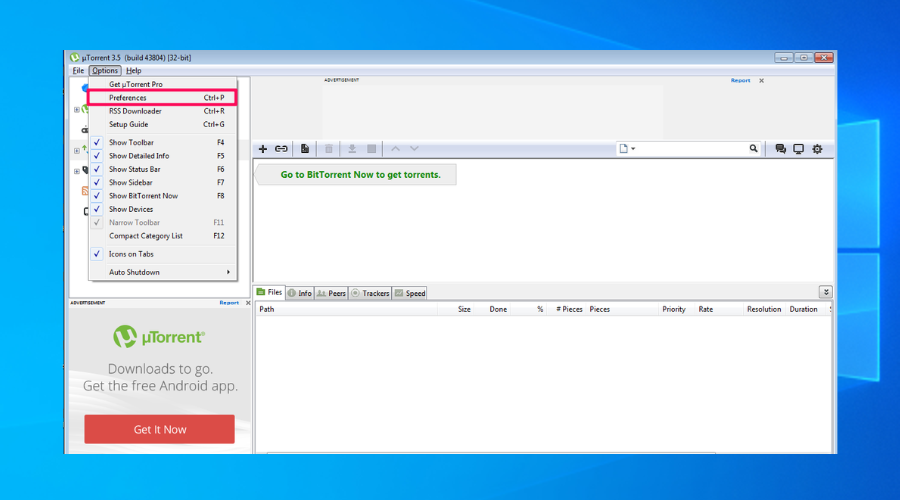Viewport: 900px width, 500px height.
Task: Toggle Show Sidebar option
Action: point(162,183)
